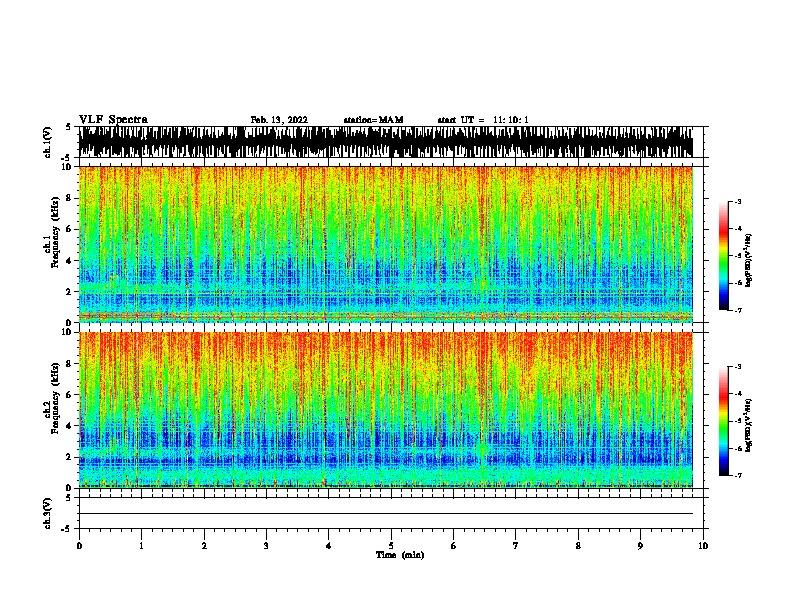Image resolution: width=792 pixels, height=612 pixels.
Task: Click the "ch.1(V)" waveform axis label
Action: click(x=47, y=142)
